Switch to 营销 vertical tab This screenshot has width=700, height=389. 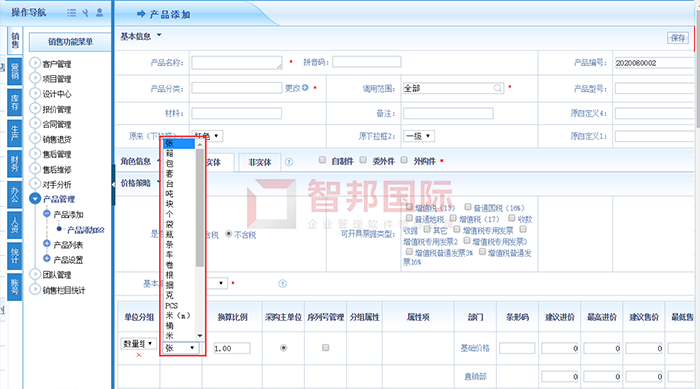15,71
